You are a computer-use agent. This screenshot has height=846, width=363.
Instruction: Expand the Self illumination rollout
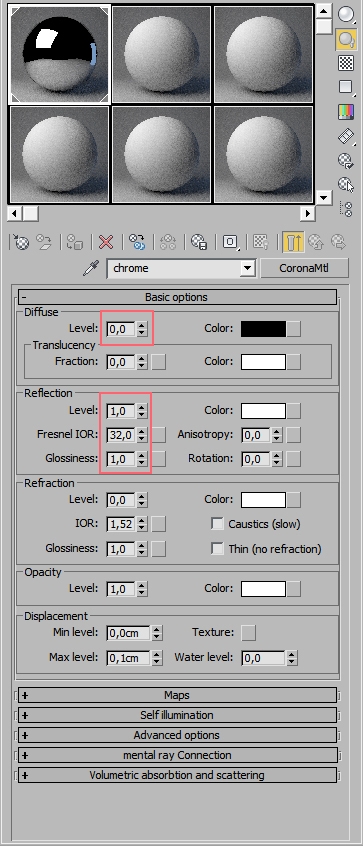click(177, 715)
